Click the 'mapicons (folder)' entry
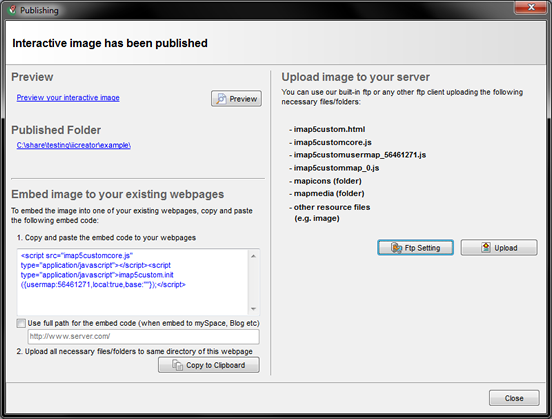Screen dimensions: 552x419 point(328,181)
